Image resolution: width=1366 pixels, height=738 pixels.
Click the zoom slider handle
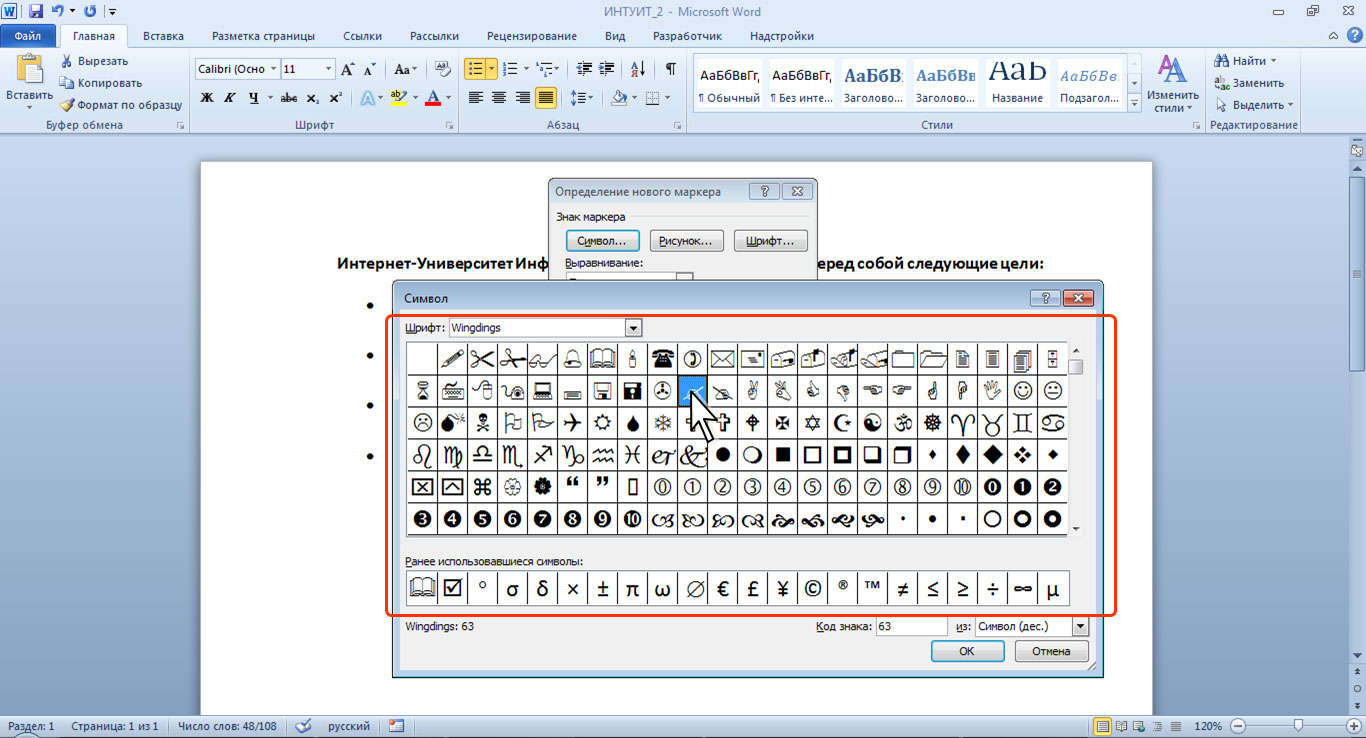[x=1298, y=725]
